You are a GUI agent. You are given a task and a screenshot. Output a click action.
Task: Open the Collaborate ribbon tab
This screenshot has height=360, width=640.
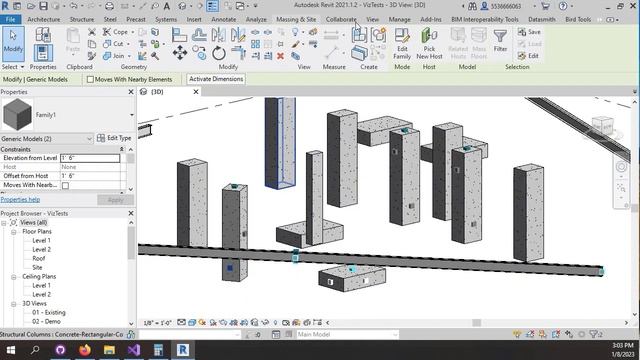pos(341,19)
